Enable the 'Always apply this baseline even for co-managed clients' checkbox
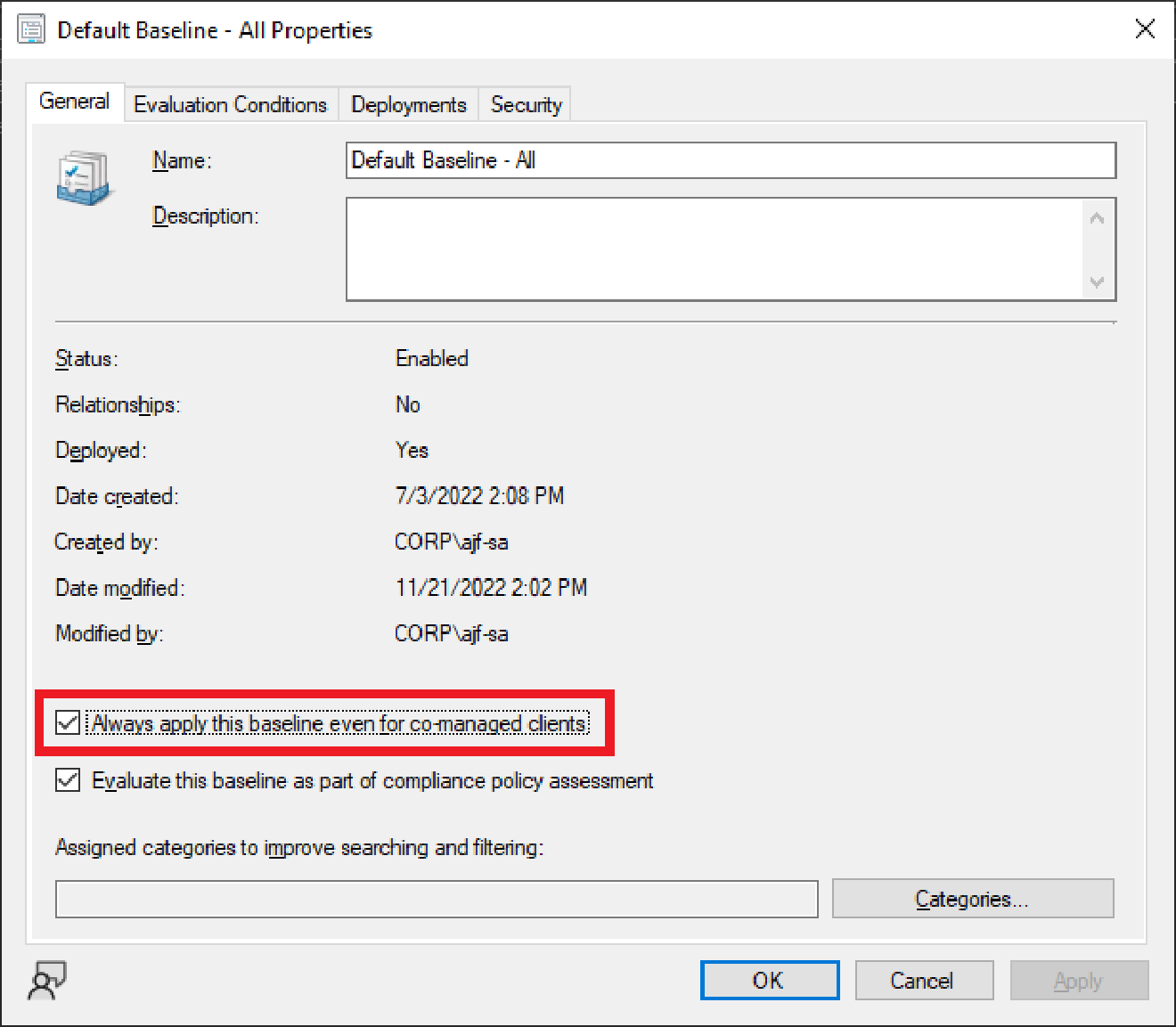The image size is (1176, 1027). coord(68,723)
